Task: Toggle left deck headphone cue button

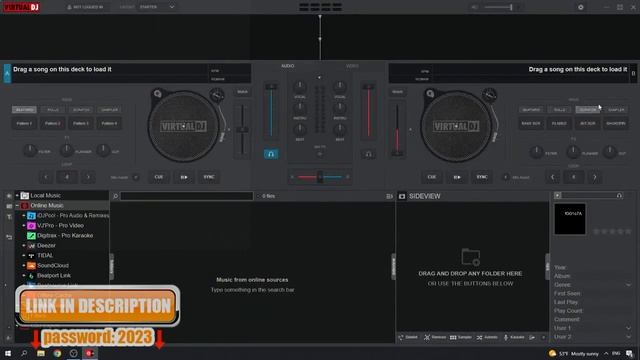Action: pyautogui.click(x=271, y=154)
